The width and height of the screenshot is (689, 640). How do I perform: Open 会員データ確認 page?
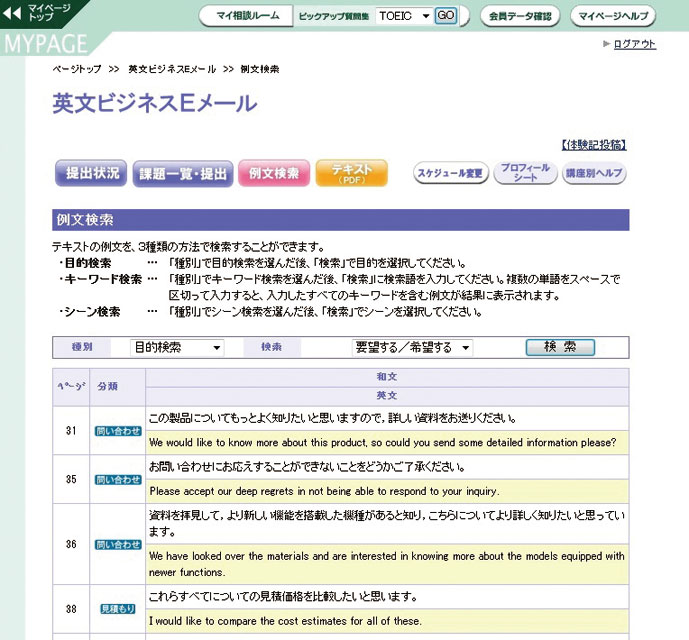coord(520,16)
